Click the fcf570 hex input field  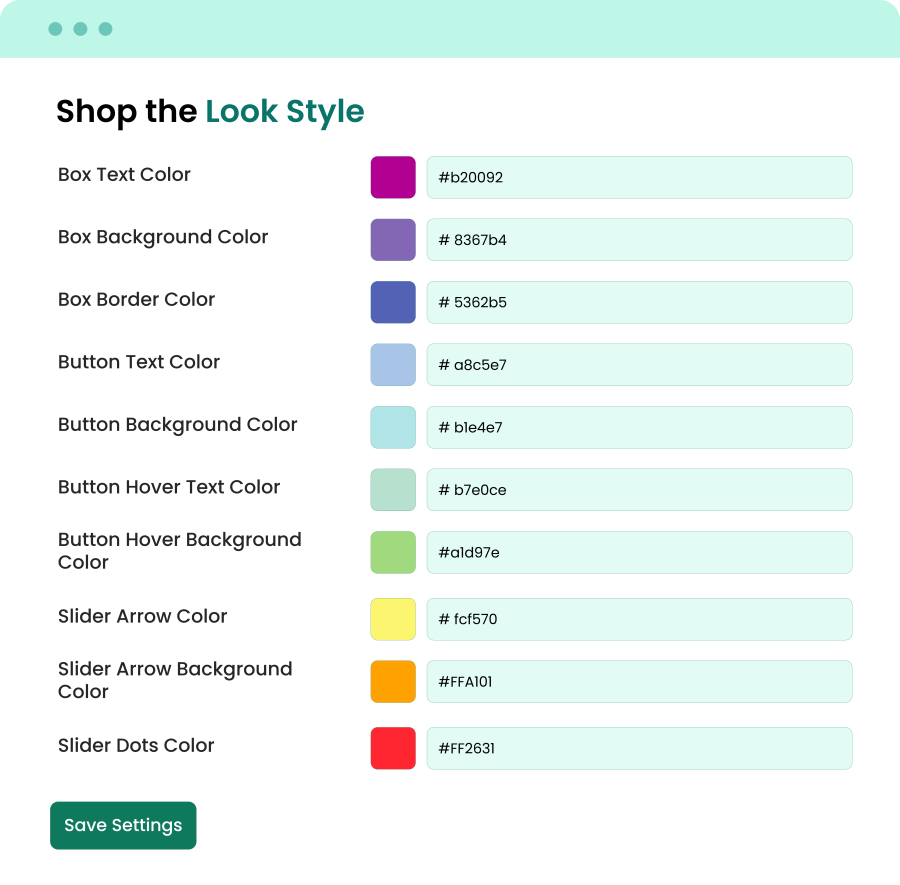[639, 619]
